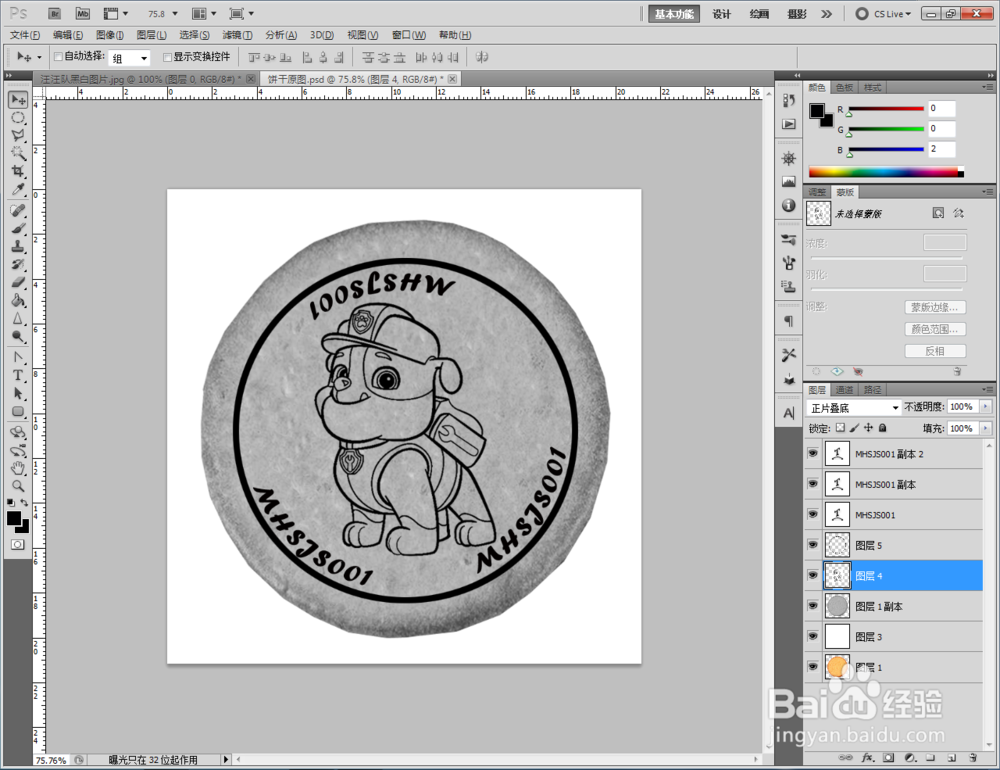
Task: Select the Healing Brush tool
Action: (x=18, y=211)
